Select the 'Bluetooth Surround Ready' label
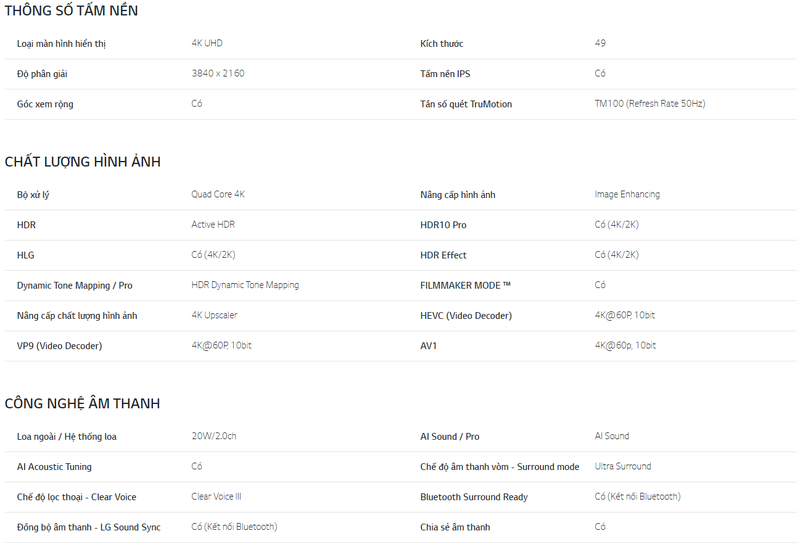The height and width of the screenshot is (544, 800). pyautogui.click(x=474, y=497)
